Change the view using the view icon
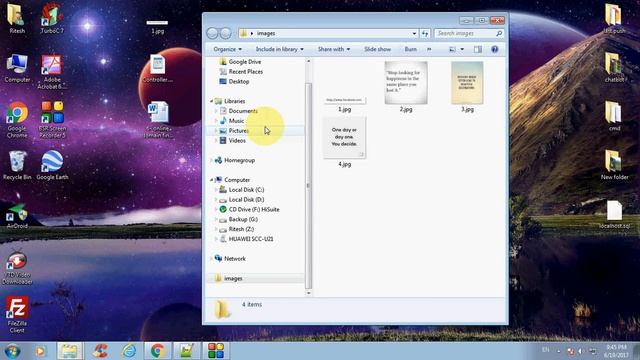This screenshot has height=360, width=640. [452, 49]
